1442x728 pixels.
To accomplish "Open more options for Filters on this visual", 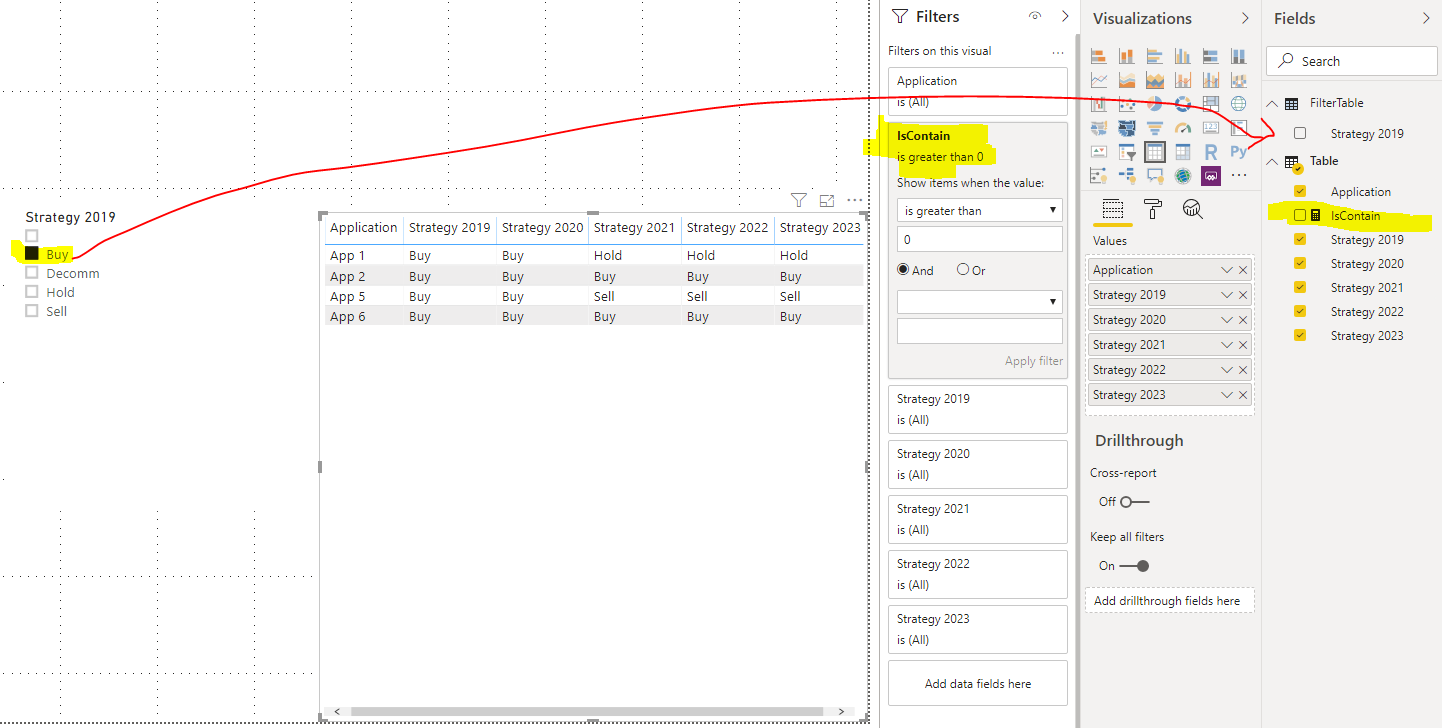I will click(1058, 51).
